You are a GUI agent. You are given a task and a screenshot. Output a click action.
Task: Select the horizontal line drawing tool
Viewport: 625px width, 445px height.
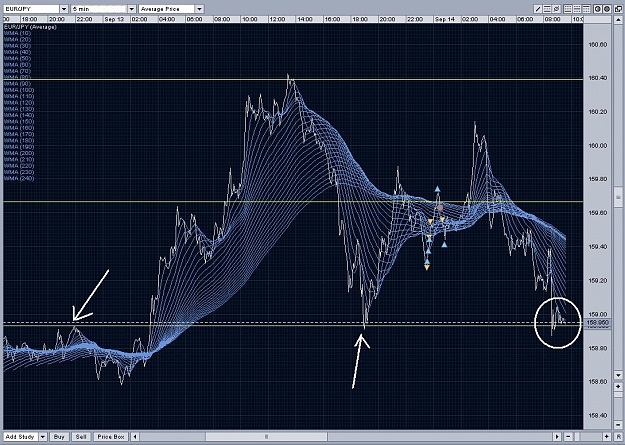(547, 9)
